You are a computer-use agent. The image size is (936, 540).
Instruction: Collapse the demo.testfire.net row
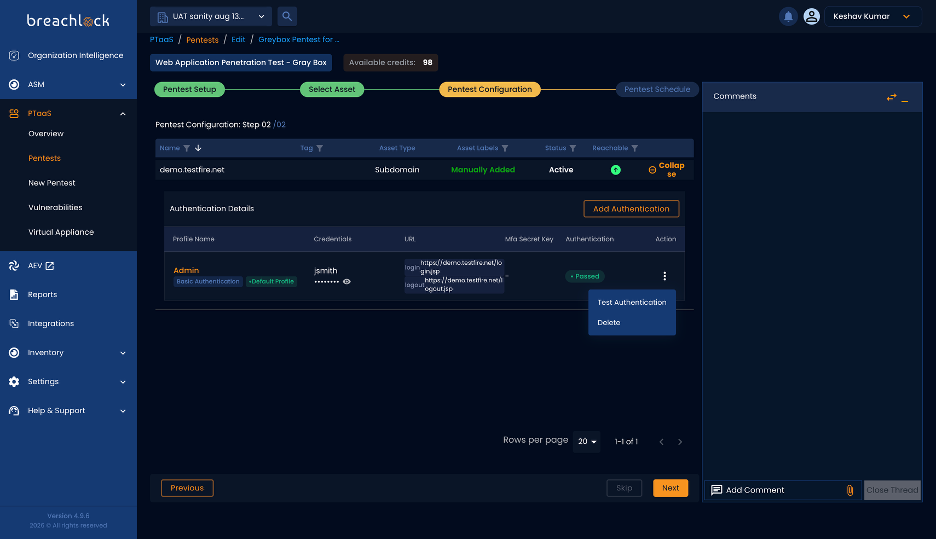point(667,170)
